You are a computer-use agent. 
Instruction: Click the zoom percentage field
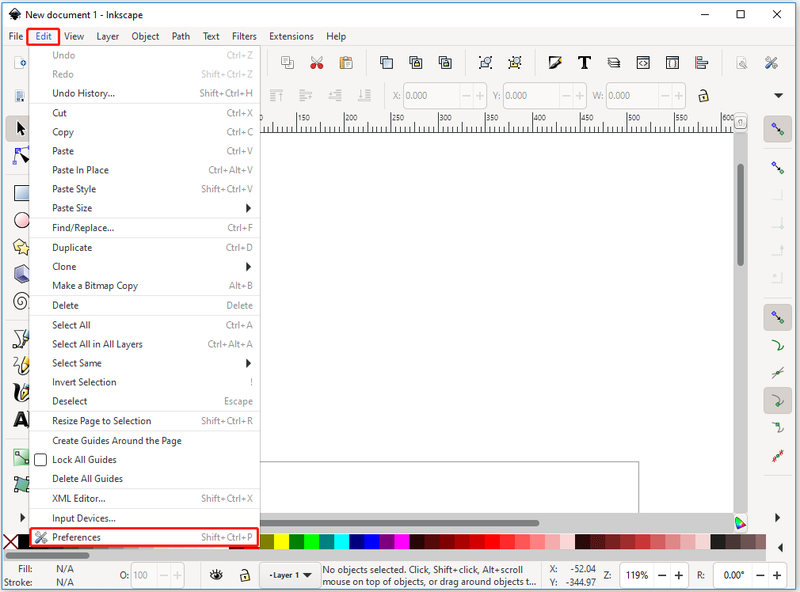[x=636, y=575]
